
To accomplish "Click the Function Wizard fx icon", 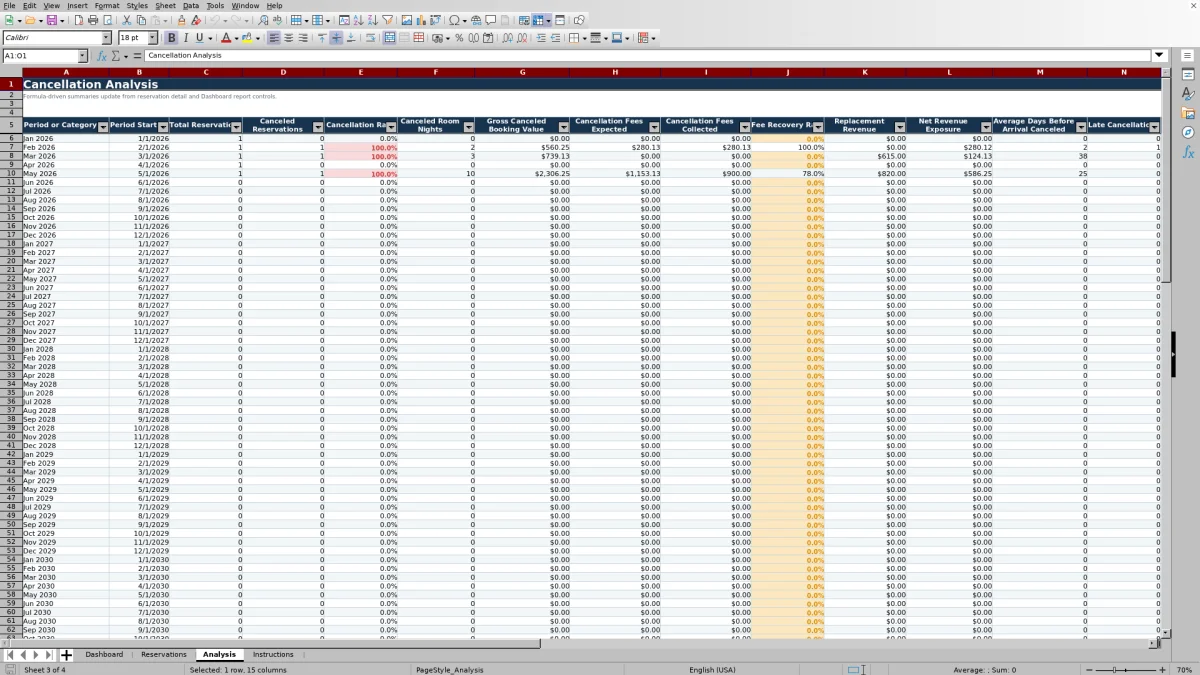I will point(101,56).
